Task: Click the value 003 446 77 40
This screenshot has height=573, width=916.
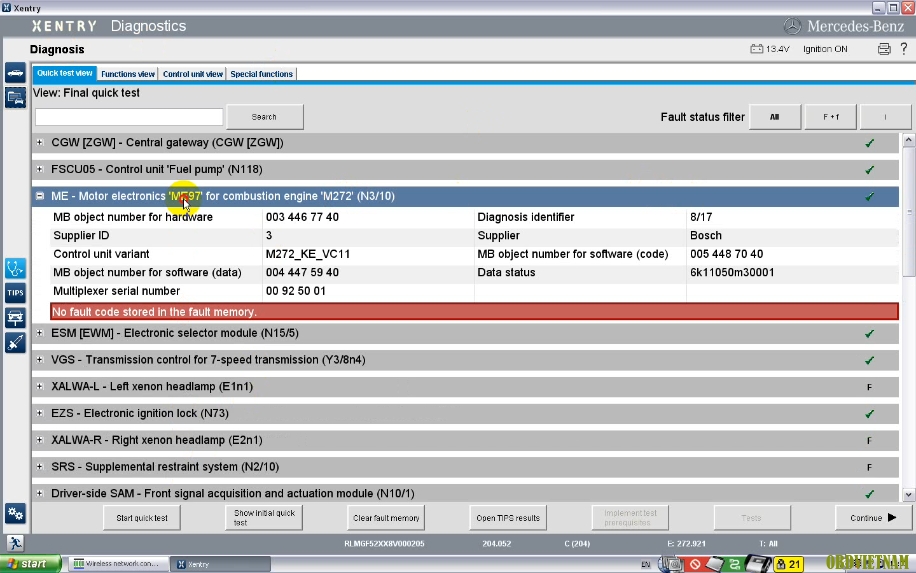Action: pyautogui.click(x=302, y=217)
